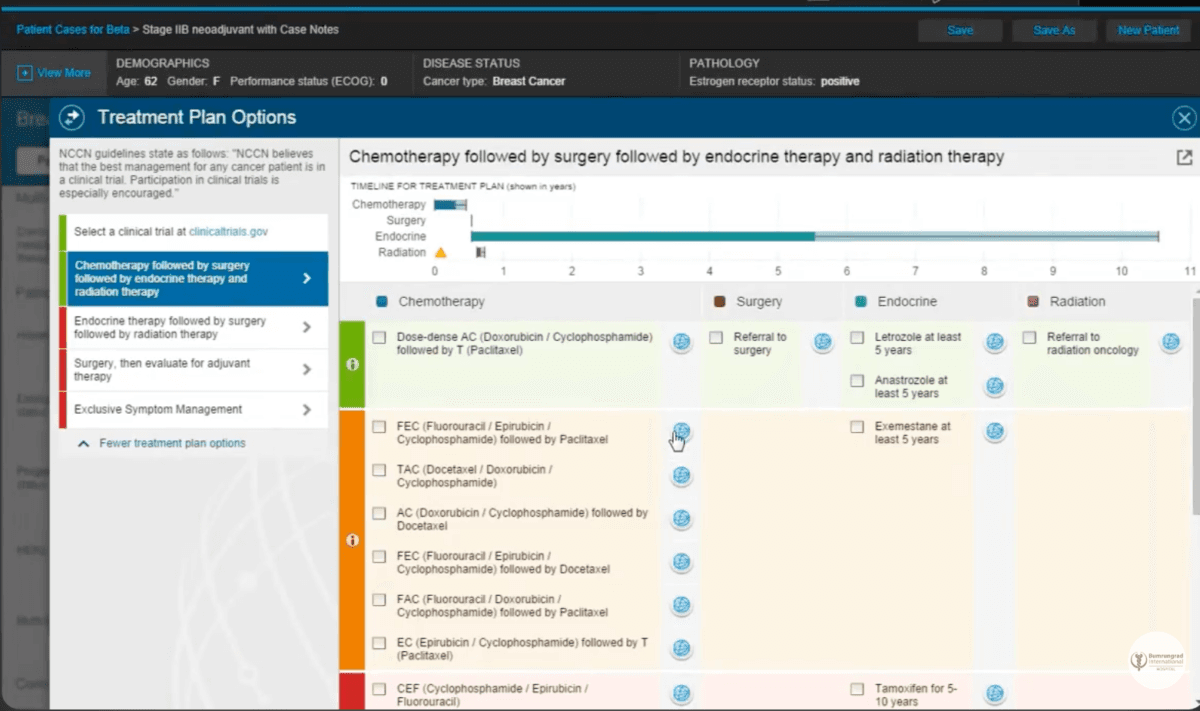Open evidence icon for AC followed by Docetaxel

tap(681, 519)
